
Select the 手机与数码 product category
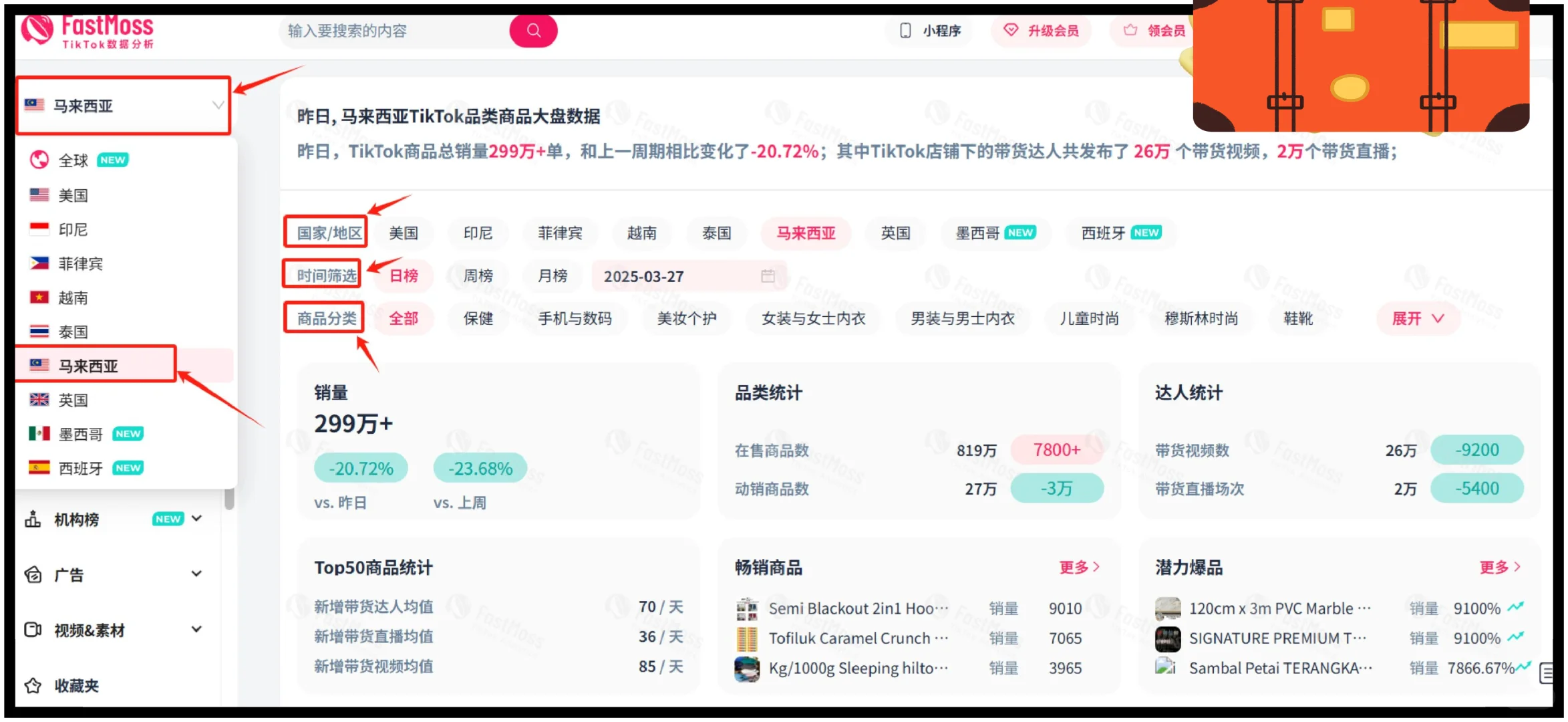pos(575,318)
